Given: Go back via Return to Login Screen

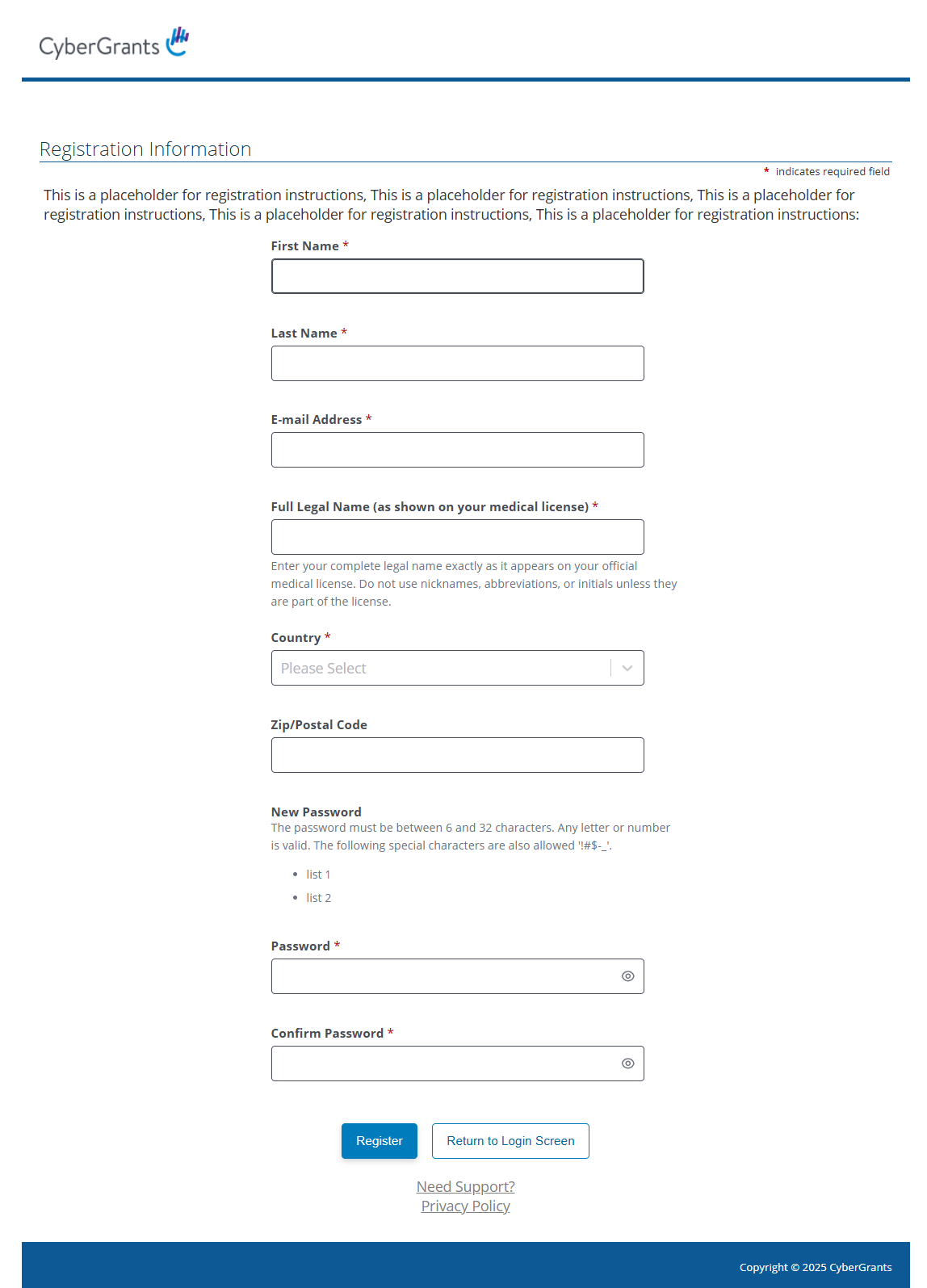Looking at the screenshot, I should coord(510,1141).
